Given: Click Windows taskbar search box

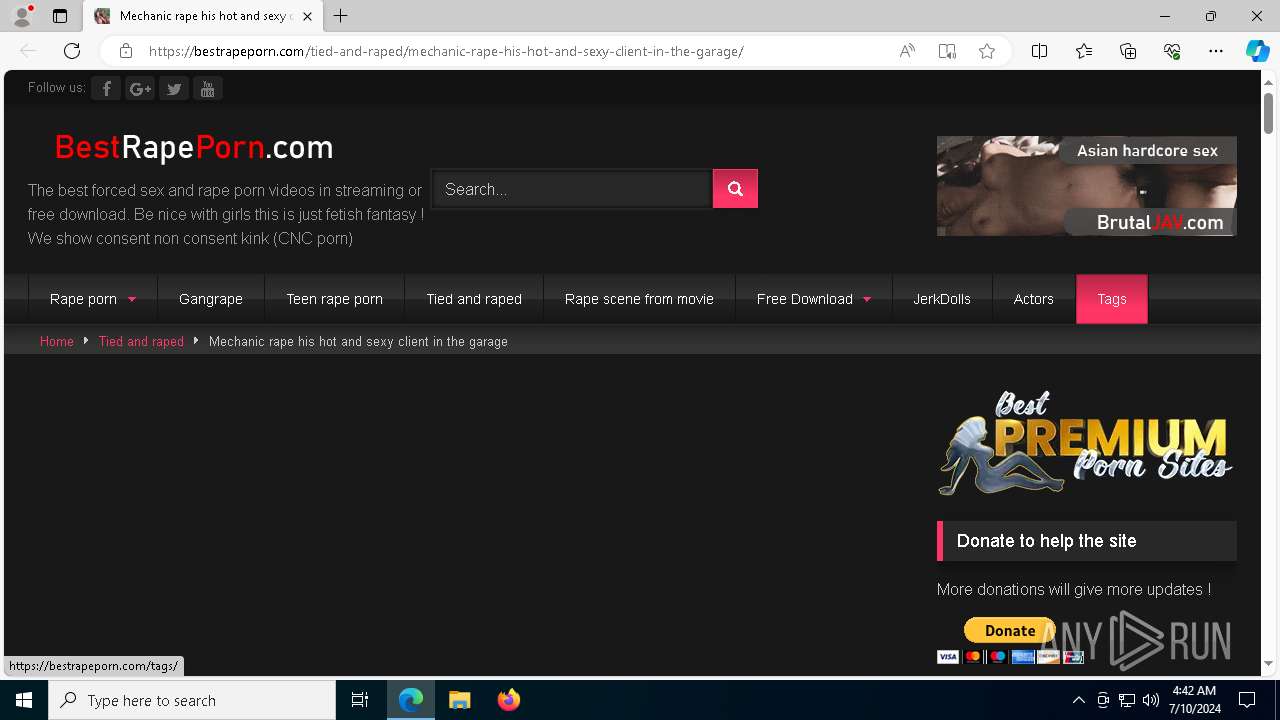Looking at the screenshot, I should [192, 700].
